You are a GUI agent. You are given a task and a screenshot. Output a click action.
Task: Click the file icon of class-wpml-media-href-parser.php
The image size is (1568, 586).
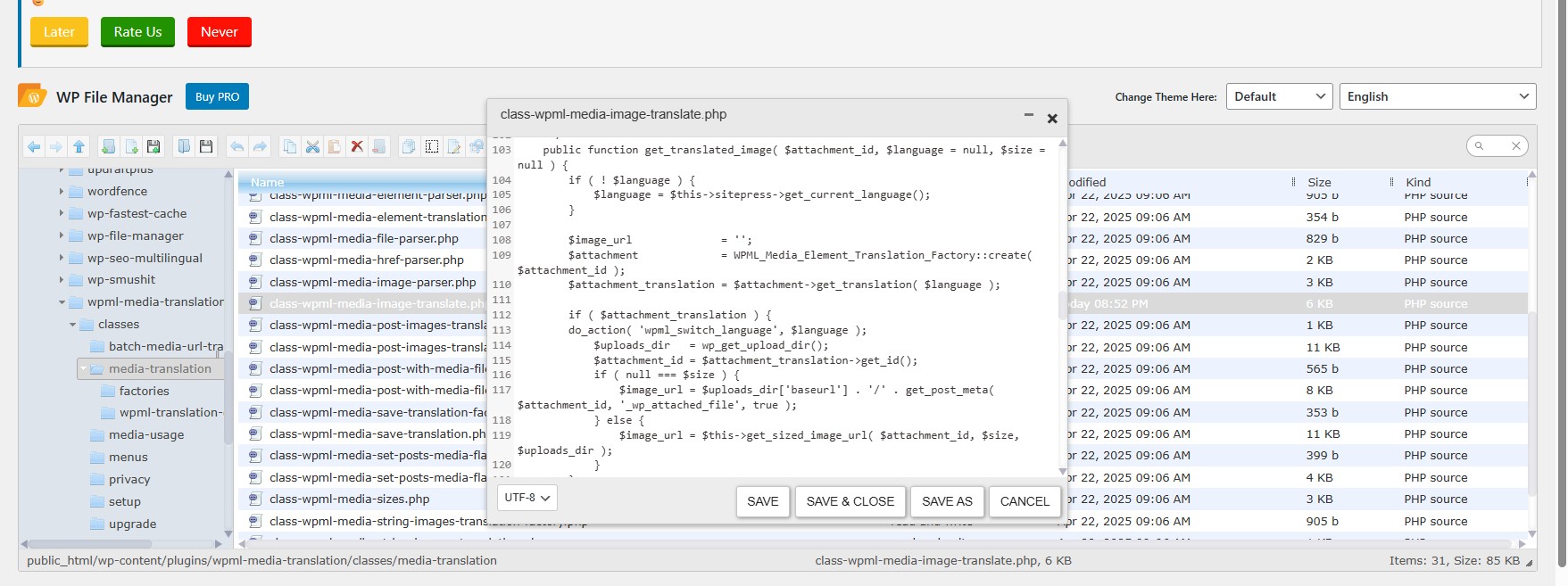coord(254,260)
